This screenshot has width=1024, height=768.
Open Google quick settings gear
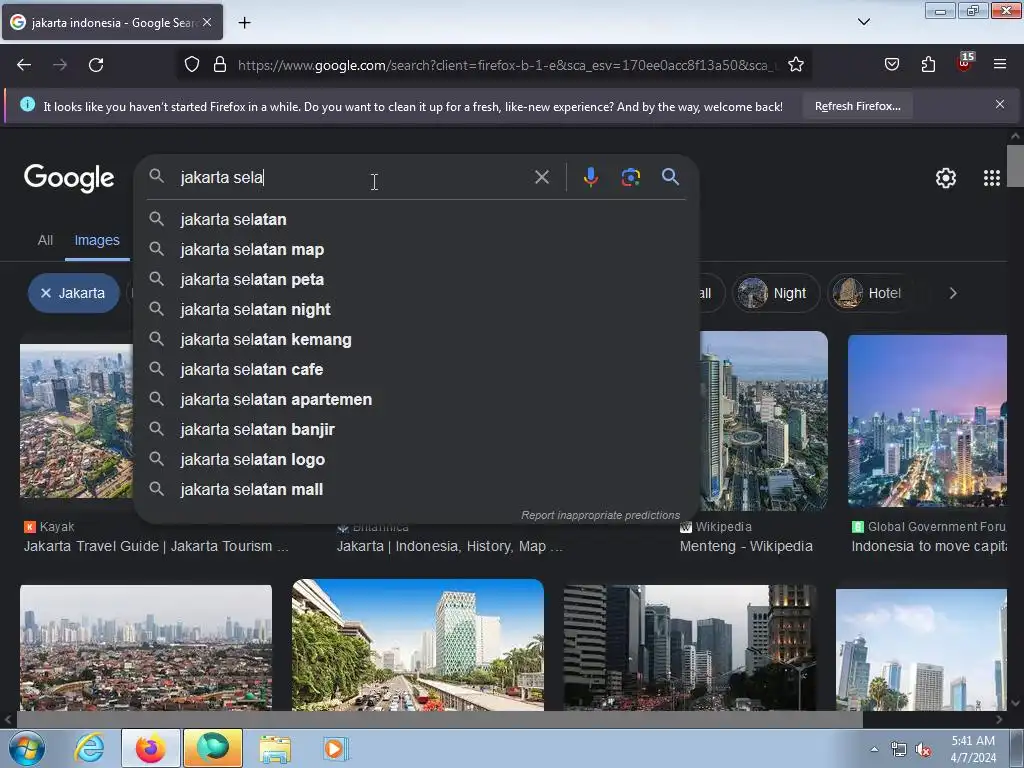coord(946,178)
